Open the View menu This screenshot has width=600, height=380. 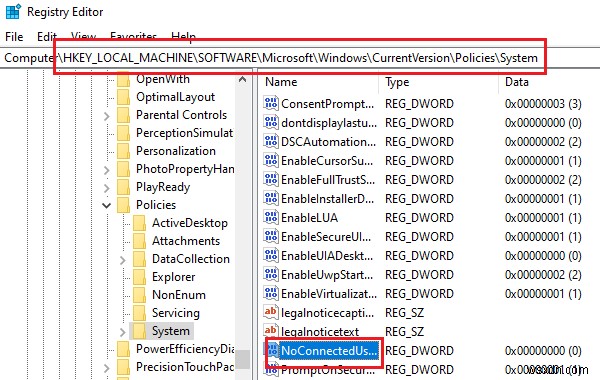pos(83,37)
